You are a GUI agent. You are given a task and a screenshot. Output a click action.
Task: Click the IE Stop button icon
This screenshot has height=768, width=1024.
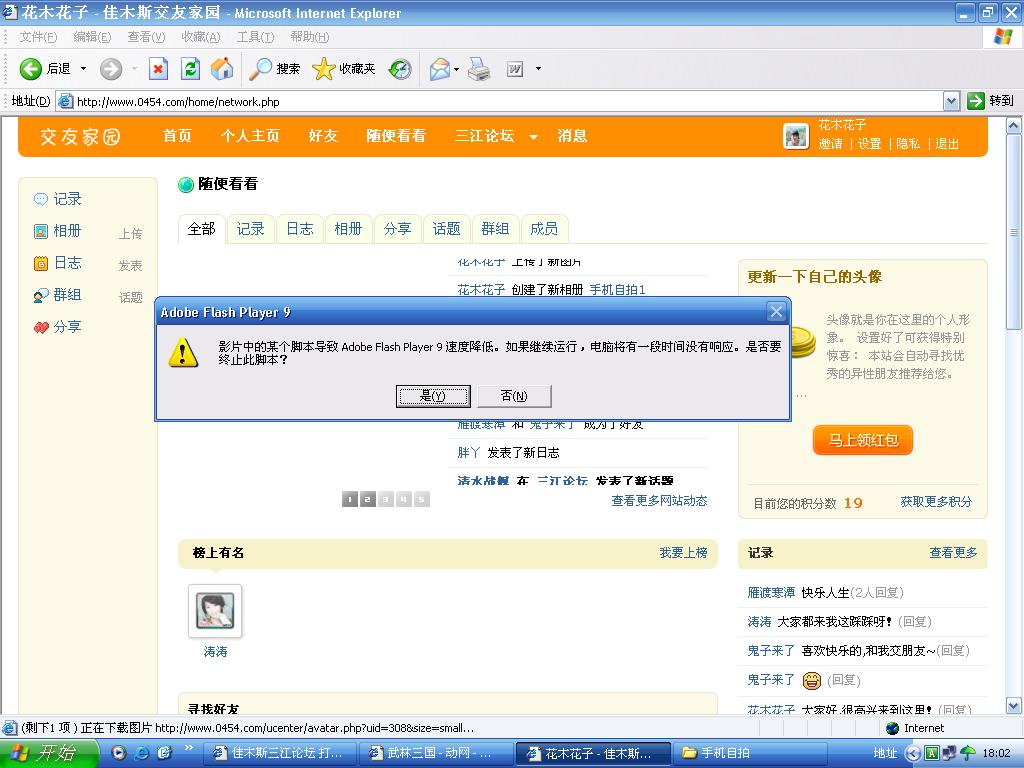[158, 69]
